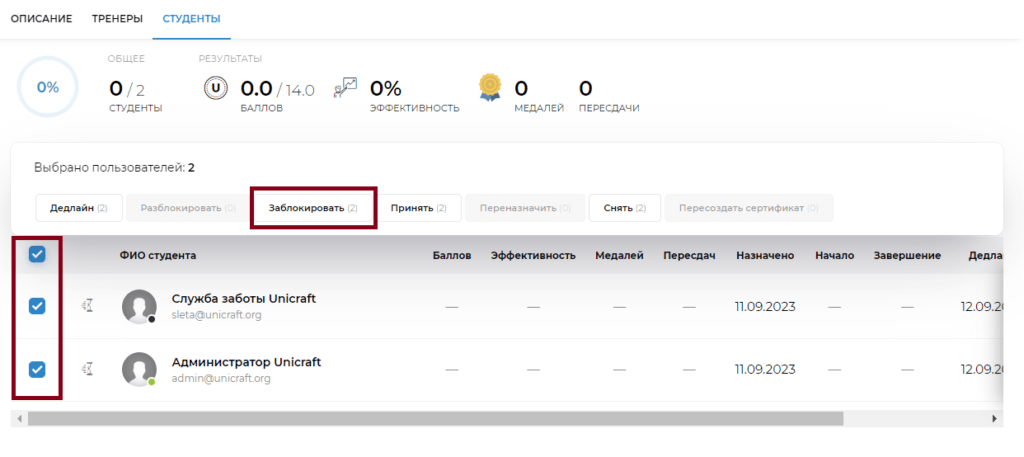Sort by Баллов column header
Image resolution: width=1024 pixels, height=457 pixels.
452,256
